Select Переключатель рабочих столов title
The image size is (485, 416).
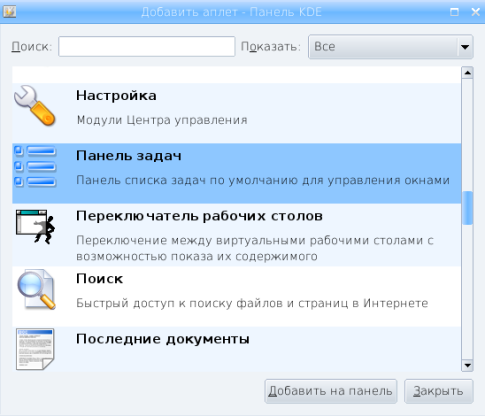click(x=199, y=216)
